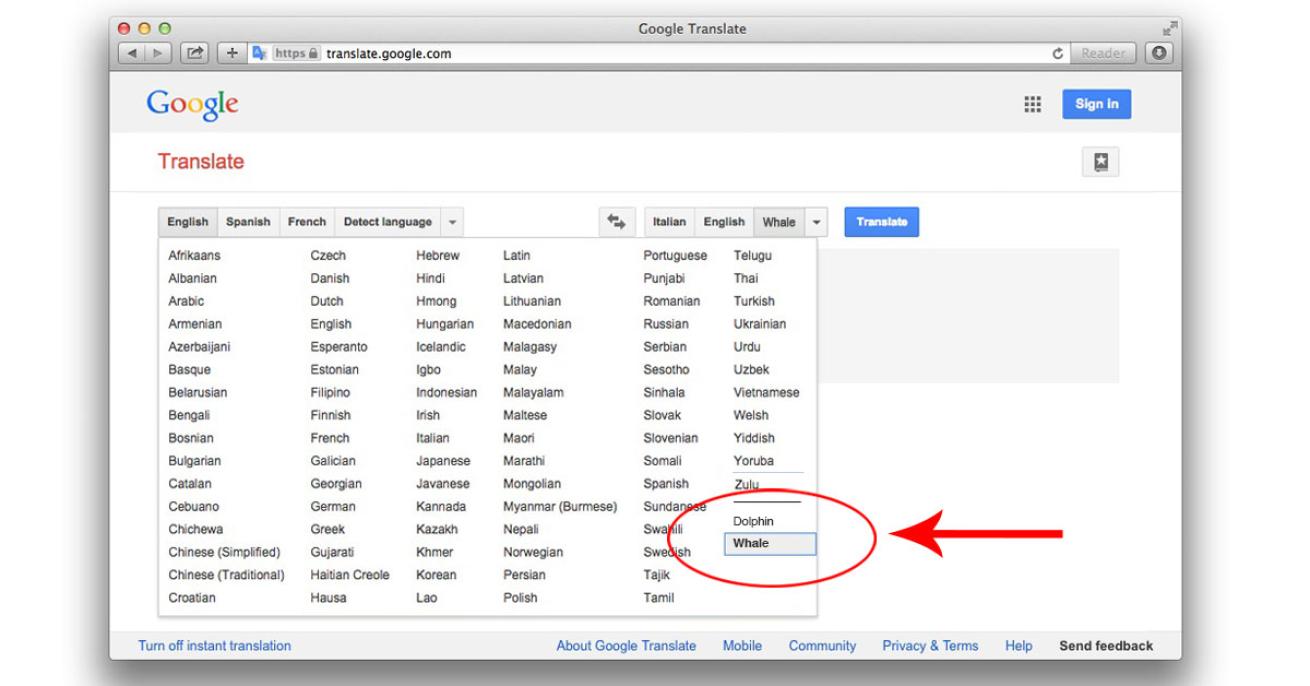Viewport: 1310px width, 686px height.
Task: Click the swap languages icon
Action: (617, 222)
